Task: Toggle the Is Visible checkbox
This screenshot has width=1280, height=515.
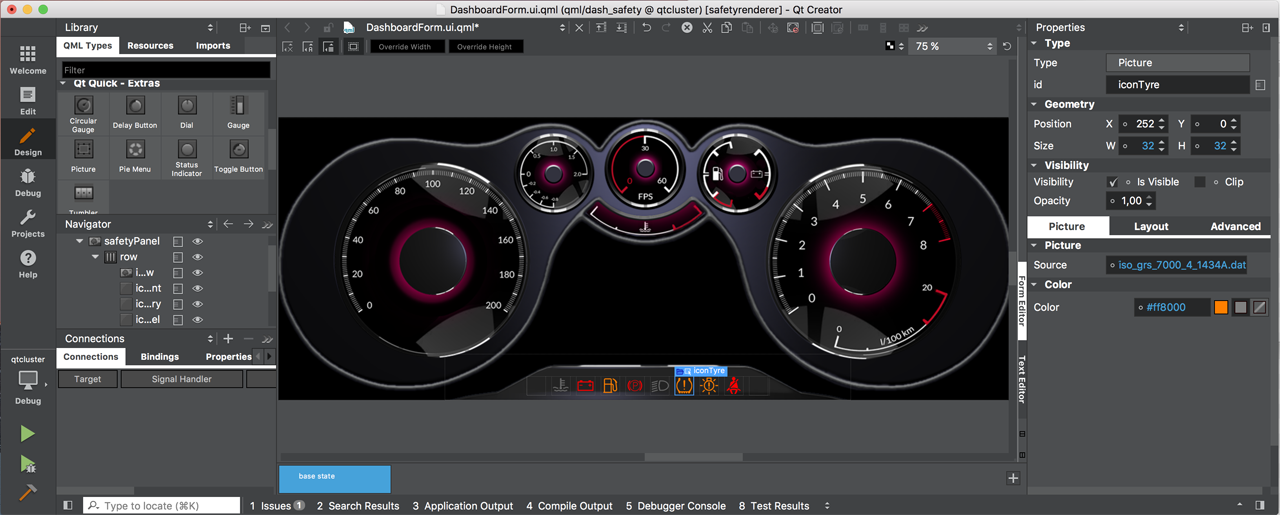Action: click(1113, 182)
